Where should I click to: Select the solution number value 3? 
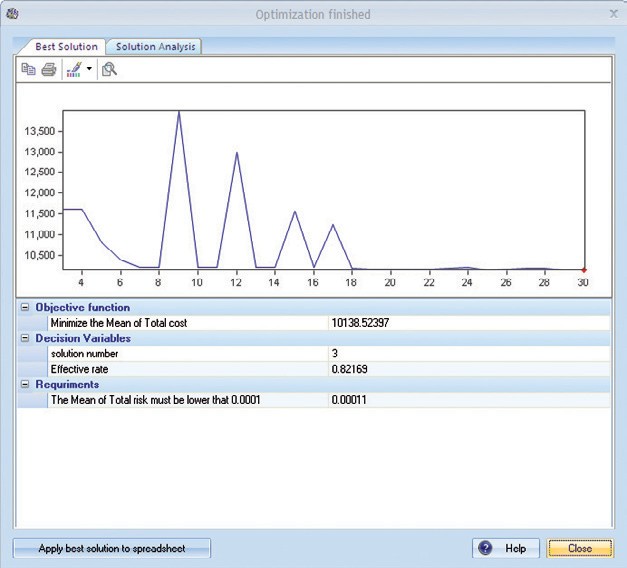click(335, 353)
